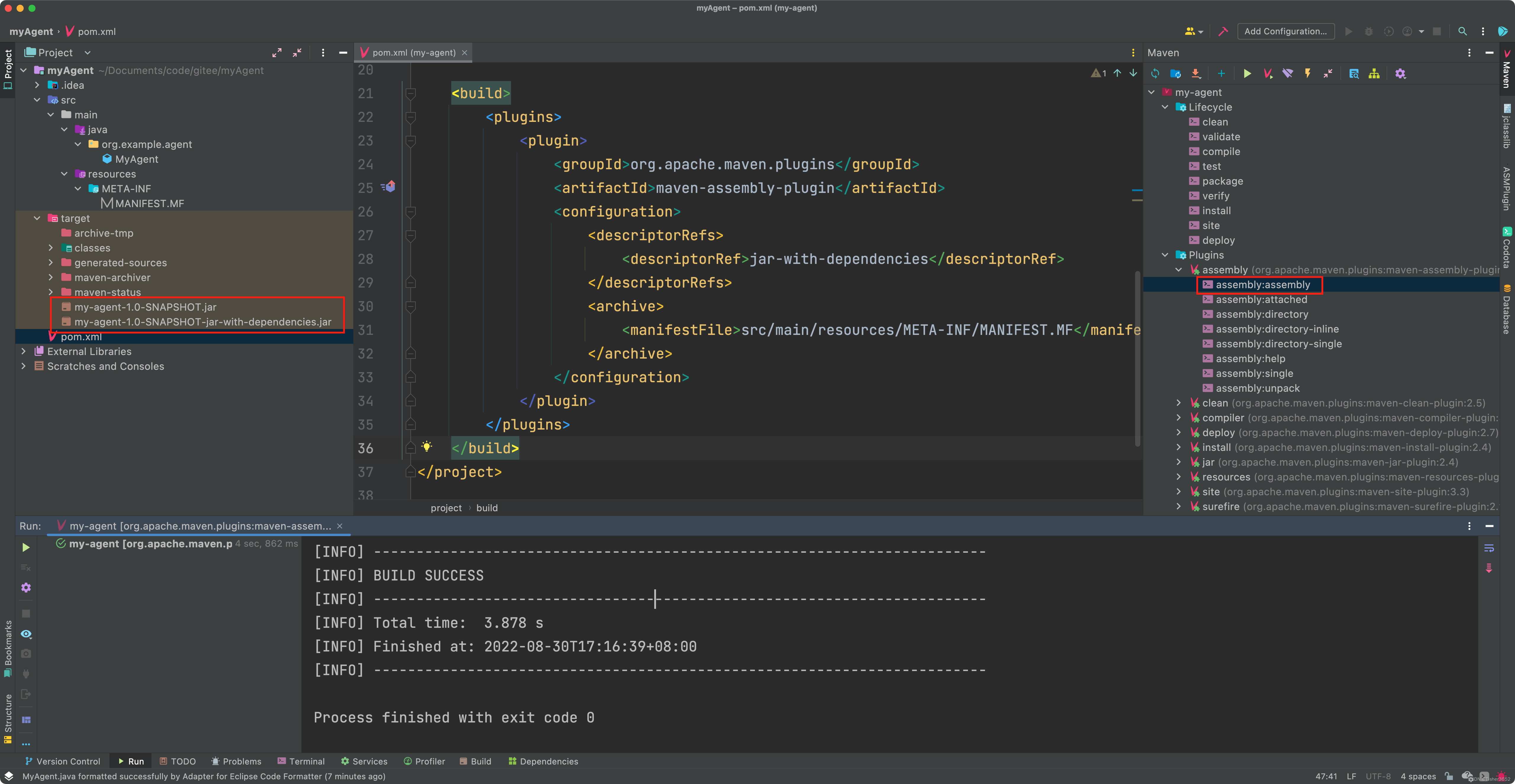Open Version Control tool tab

click(62, 761)
